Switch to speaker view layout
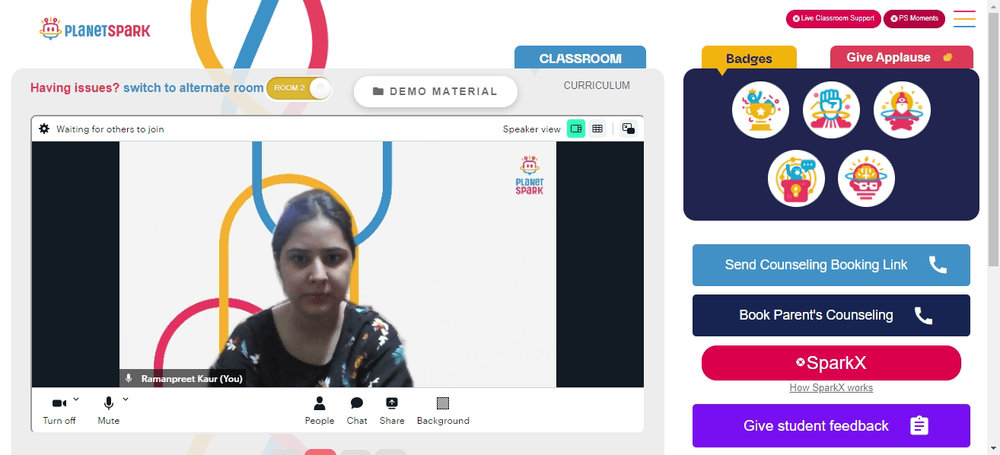The image size is (1000, 455). pos(576,129)
